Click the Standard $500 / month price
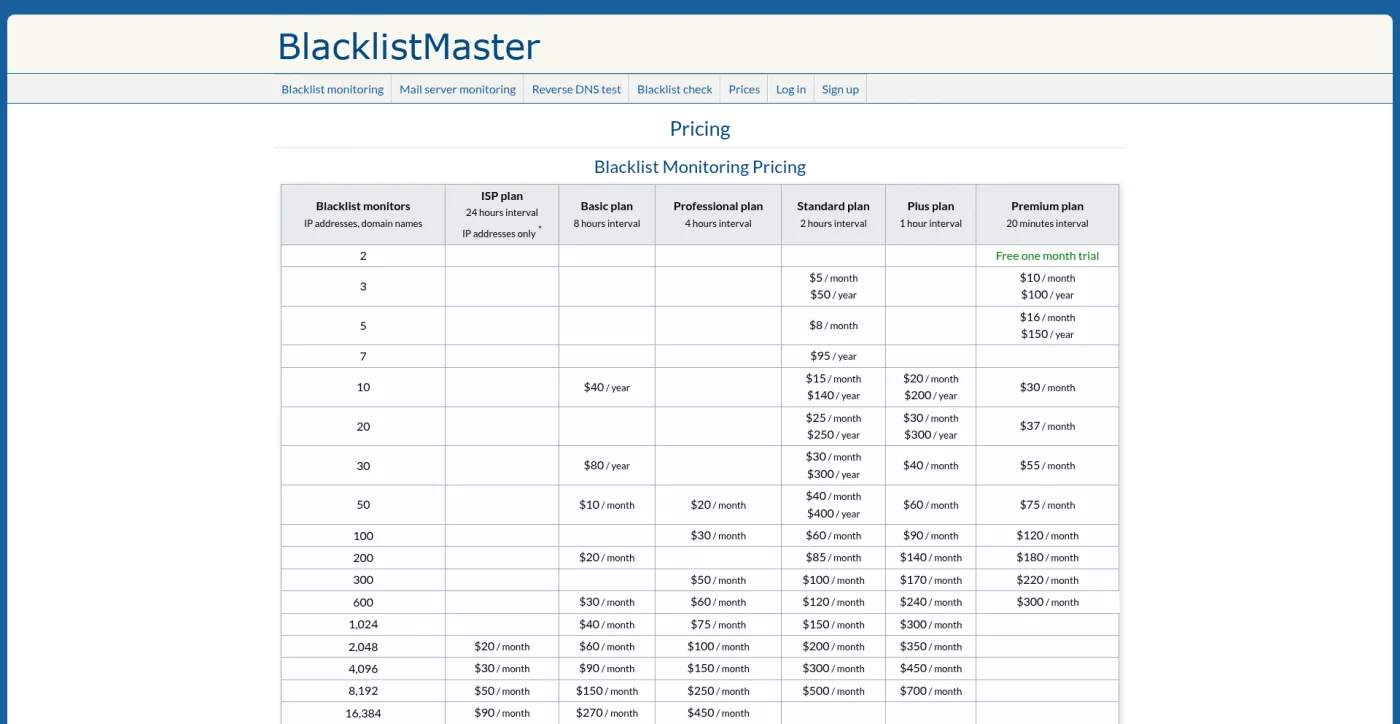Screen dimensions: 1400x724 tap(833, 691)
